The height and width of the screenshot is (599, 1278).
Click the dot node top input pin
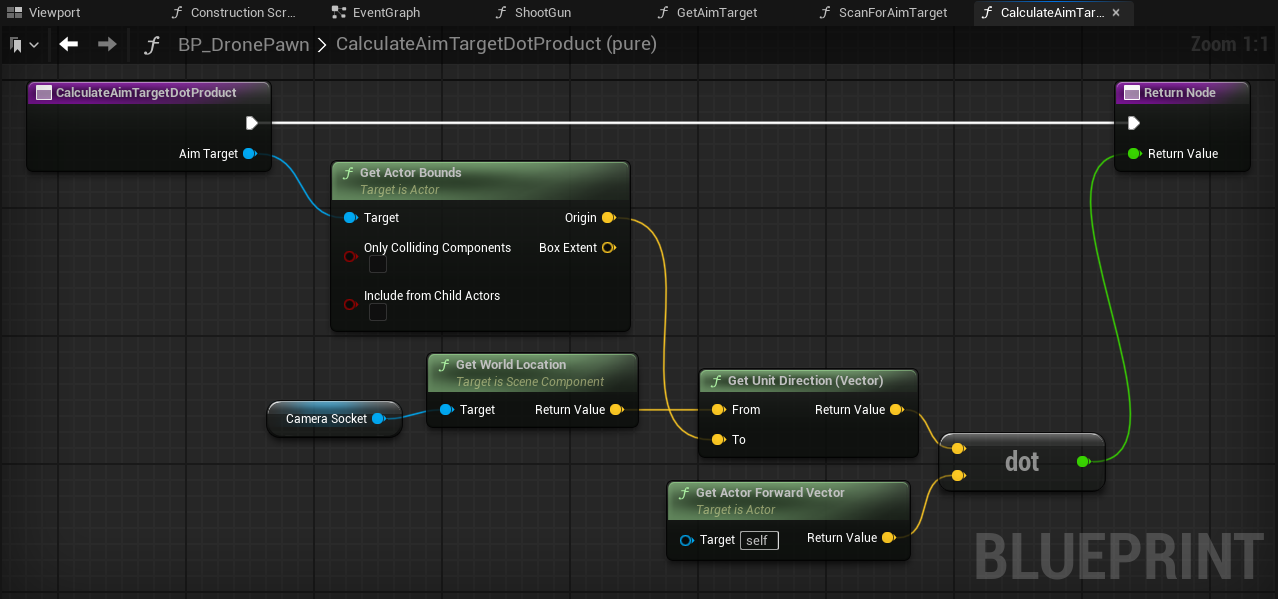tap(958, 448)
